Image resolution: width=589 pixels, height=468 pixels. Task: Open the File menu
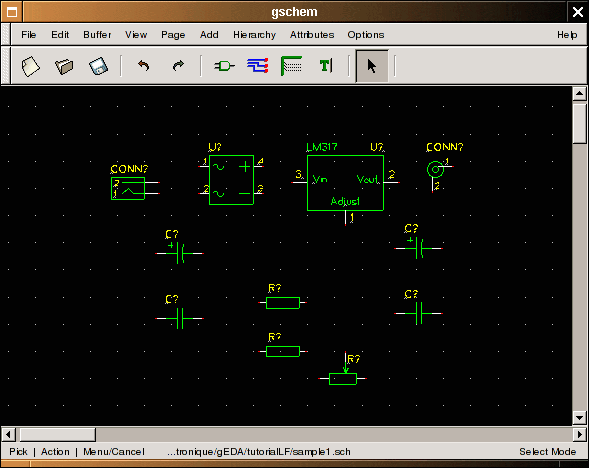(x=29, y=35)
